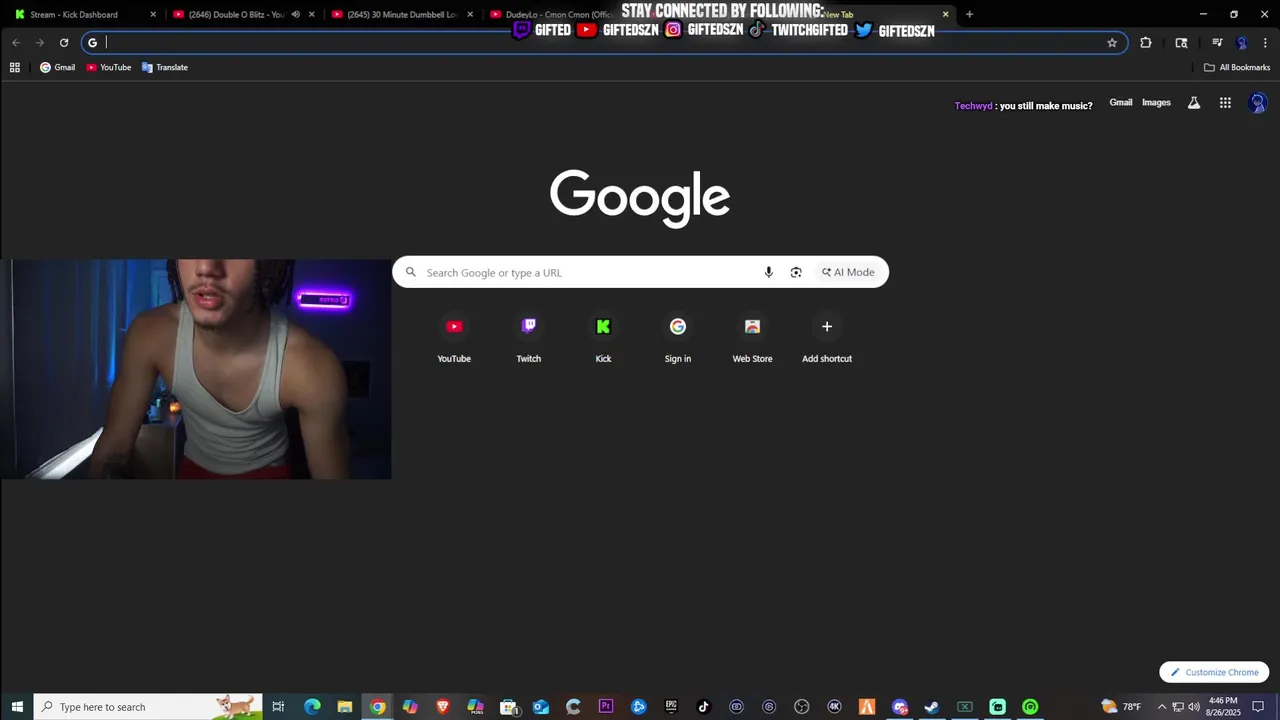Open the Gmail bookmark
The height and width of the screenshot is (720, 1280).
57,67
